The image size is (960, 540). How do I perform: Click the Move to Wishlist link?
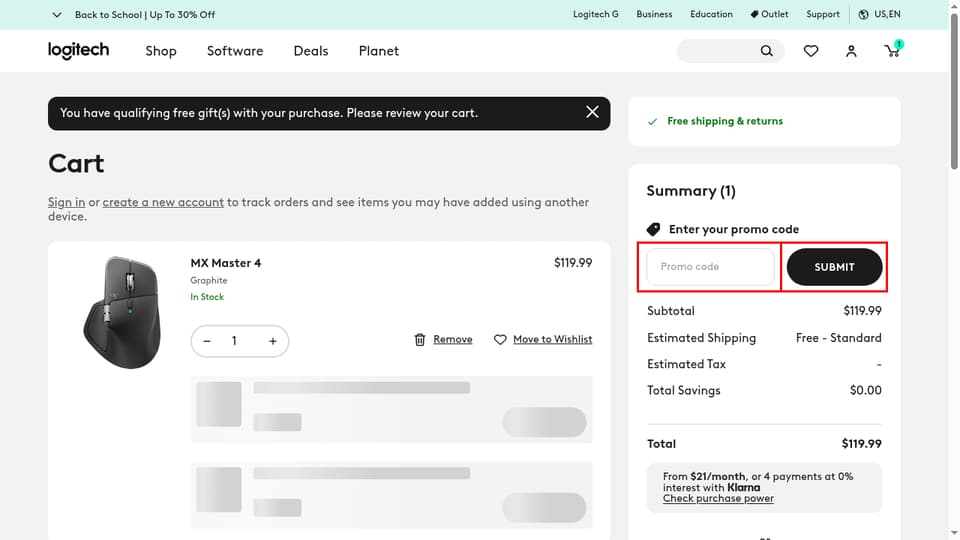click(552, 339)
